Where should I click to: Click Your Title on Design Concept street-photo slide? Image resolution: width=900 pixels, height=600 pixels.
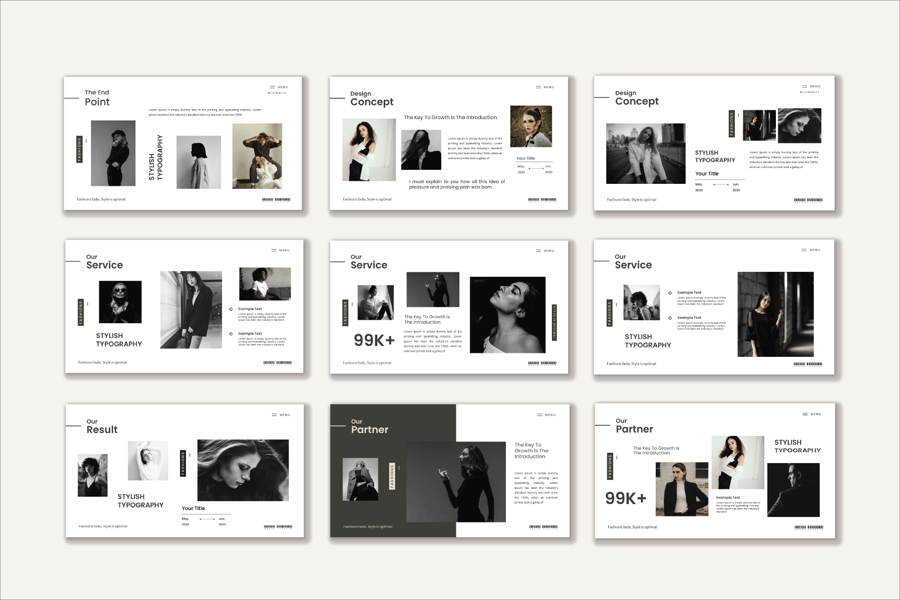tap(707, 174)
